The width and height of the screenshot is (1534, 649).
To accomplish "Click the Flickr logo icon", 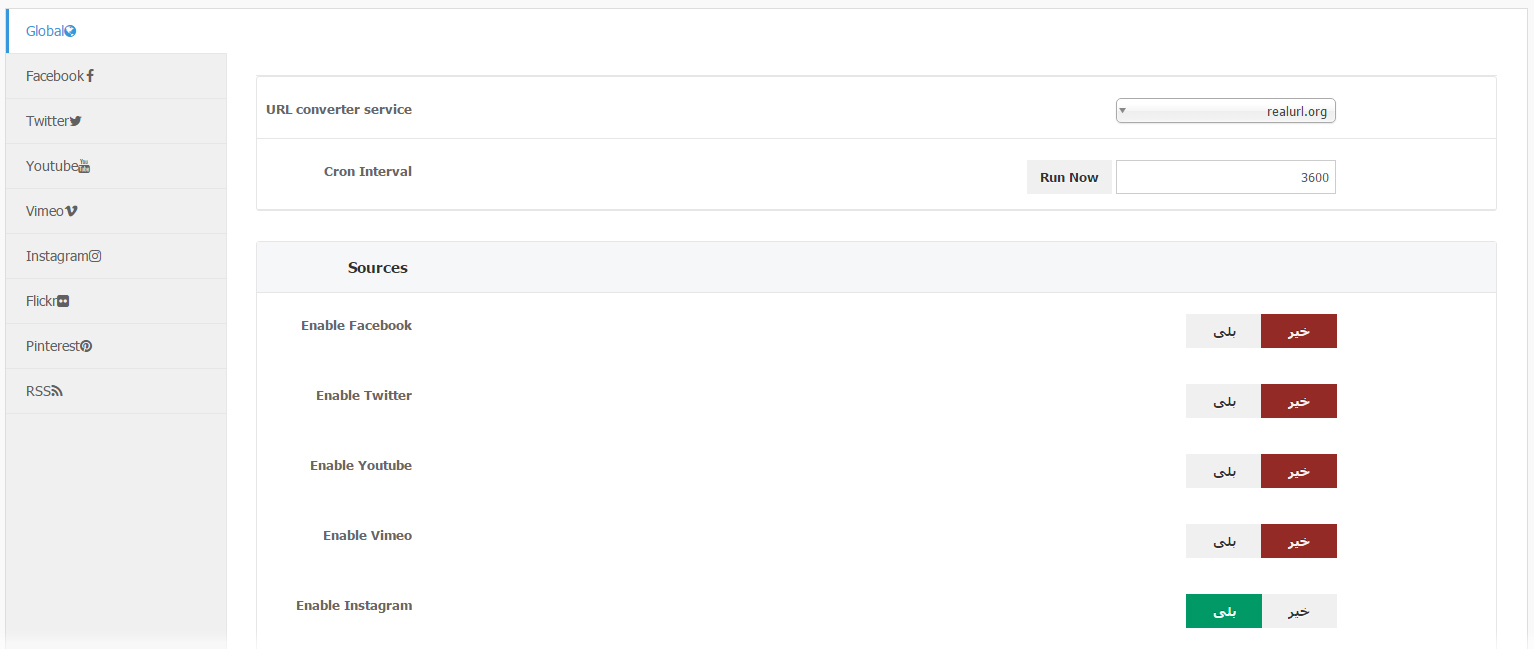I will click(x=63, y=301).
